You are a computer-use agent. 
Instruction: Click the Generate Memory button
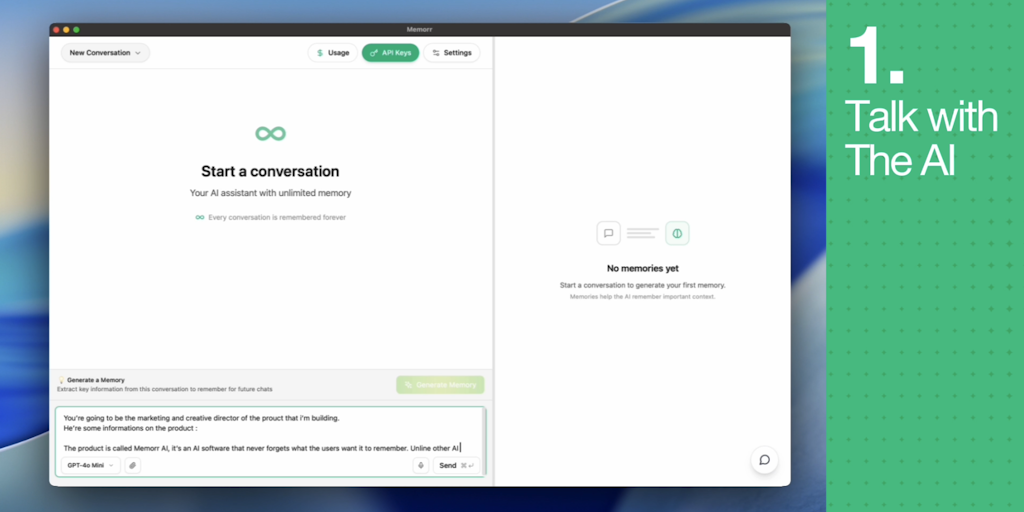click(440, 385)
